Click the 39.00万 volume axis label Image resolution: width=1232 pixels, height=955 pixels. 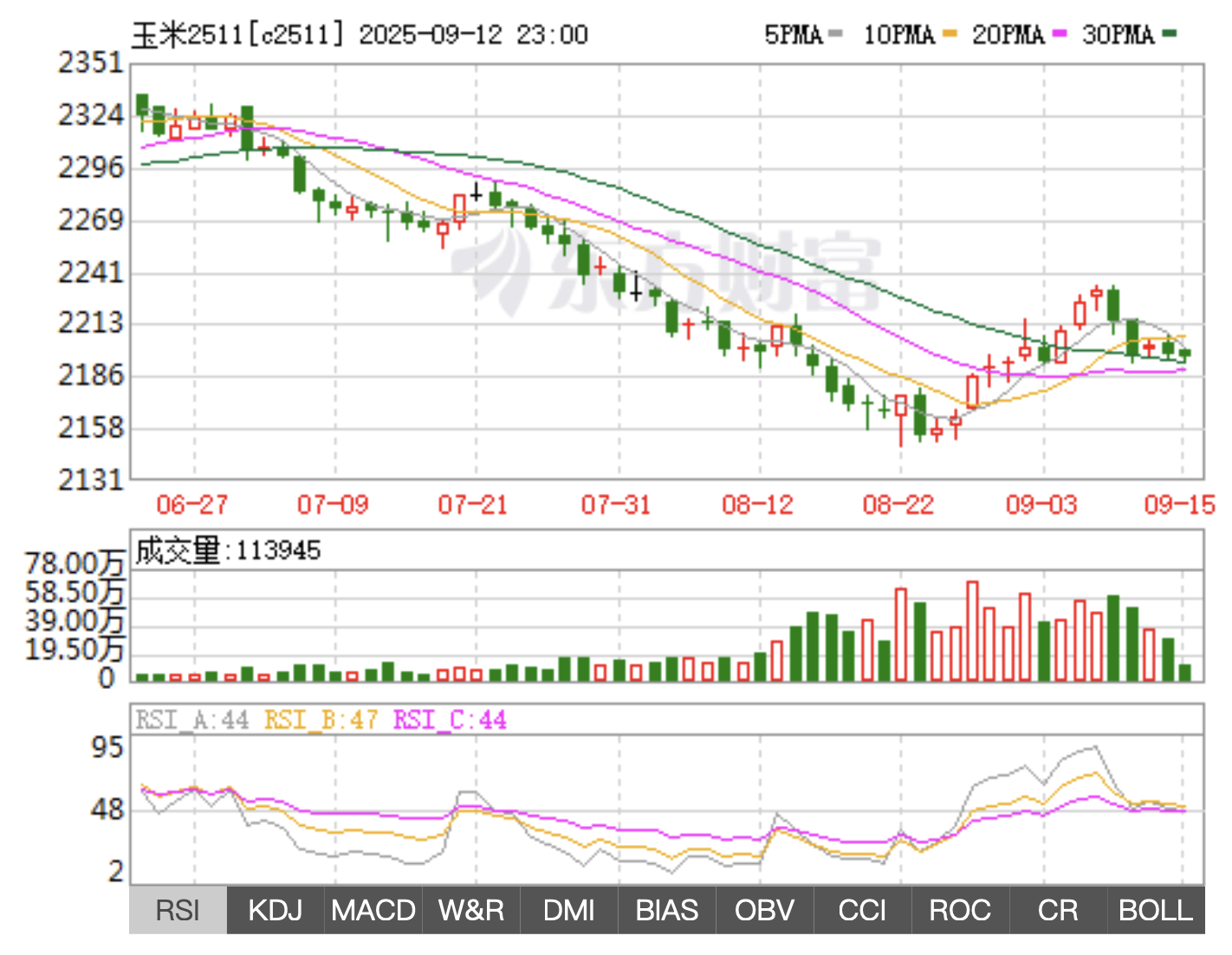tap(75, 620)
